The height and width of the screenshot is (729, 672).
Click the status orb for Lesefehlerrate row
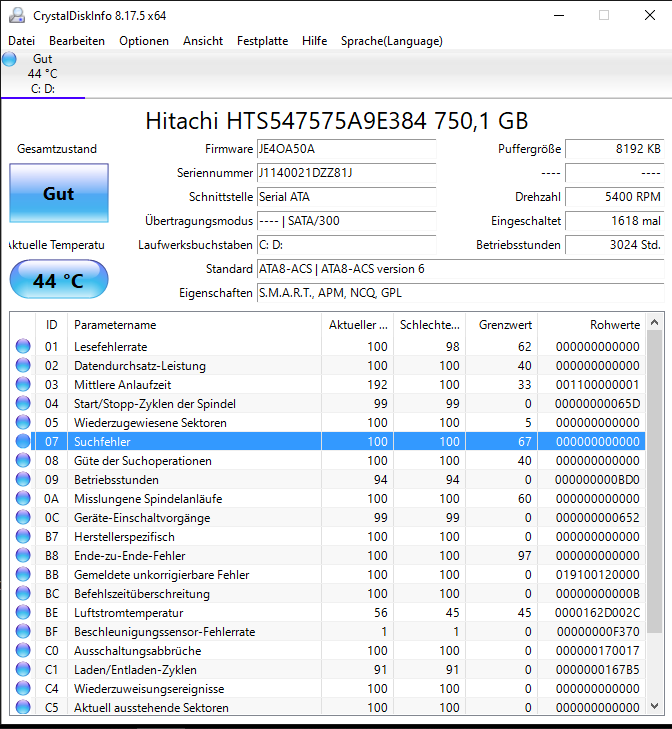[23, 346]
